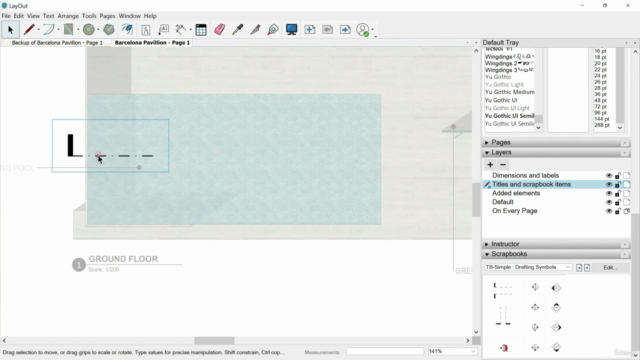Open the Arrange menu
640x360 pixels.
coord(68,16)
